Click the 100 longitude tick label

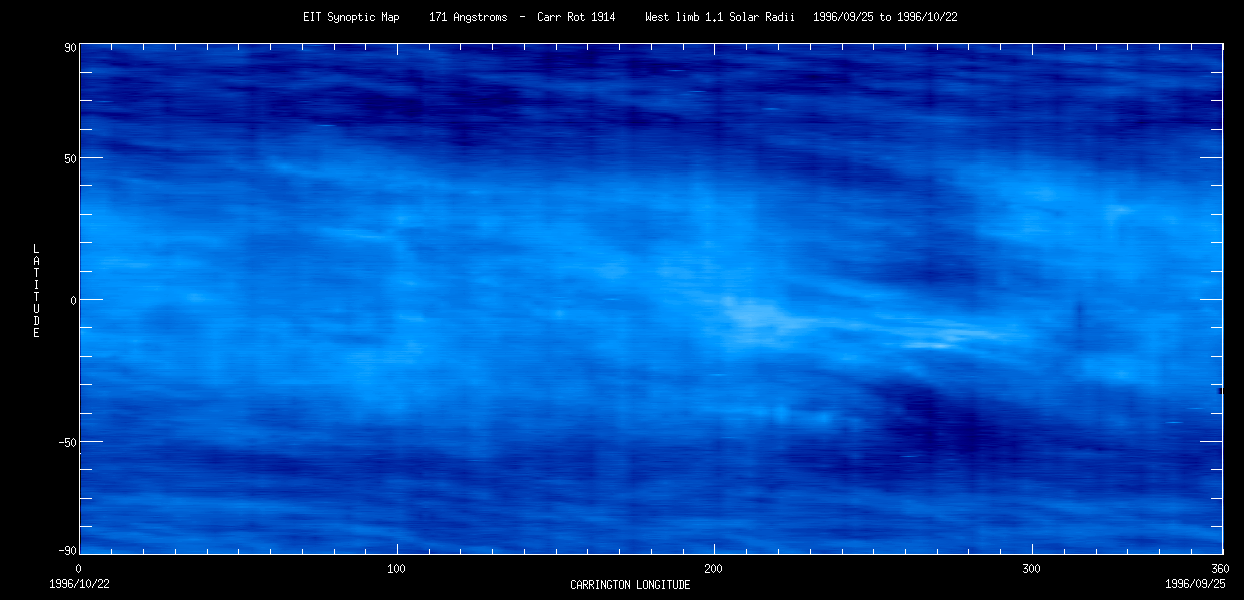tap(396, 569)
